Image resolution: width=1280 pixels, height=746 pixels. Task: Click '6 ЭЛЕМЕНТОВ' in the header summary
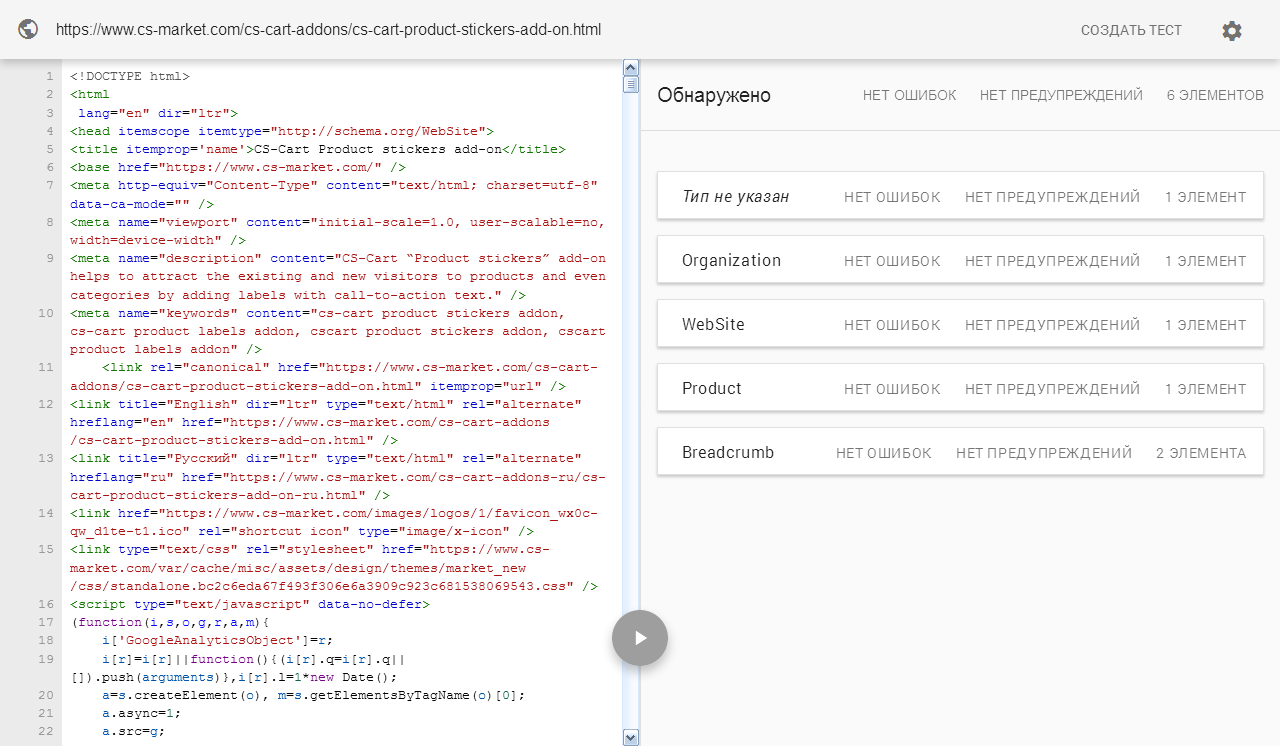(1215, 96)
